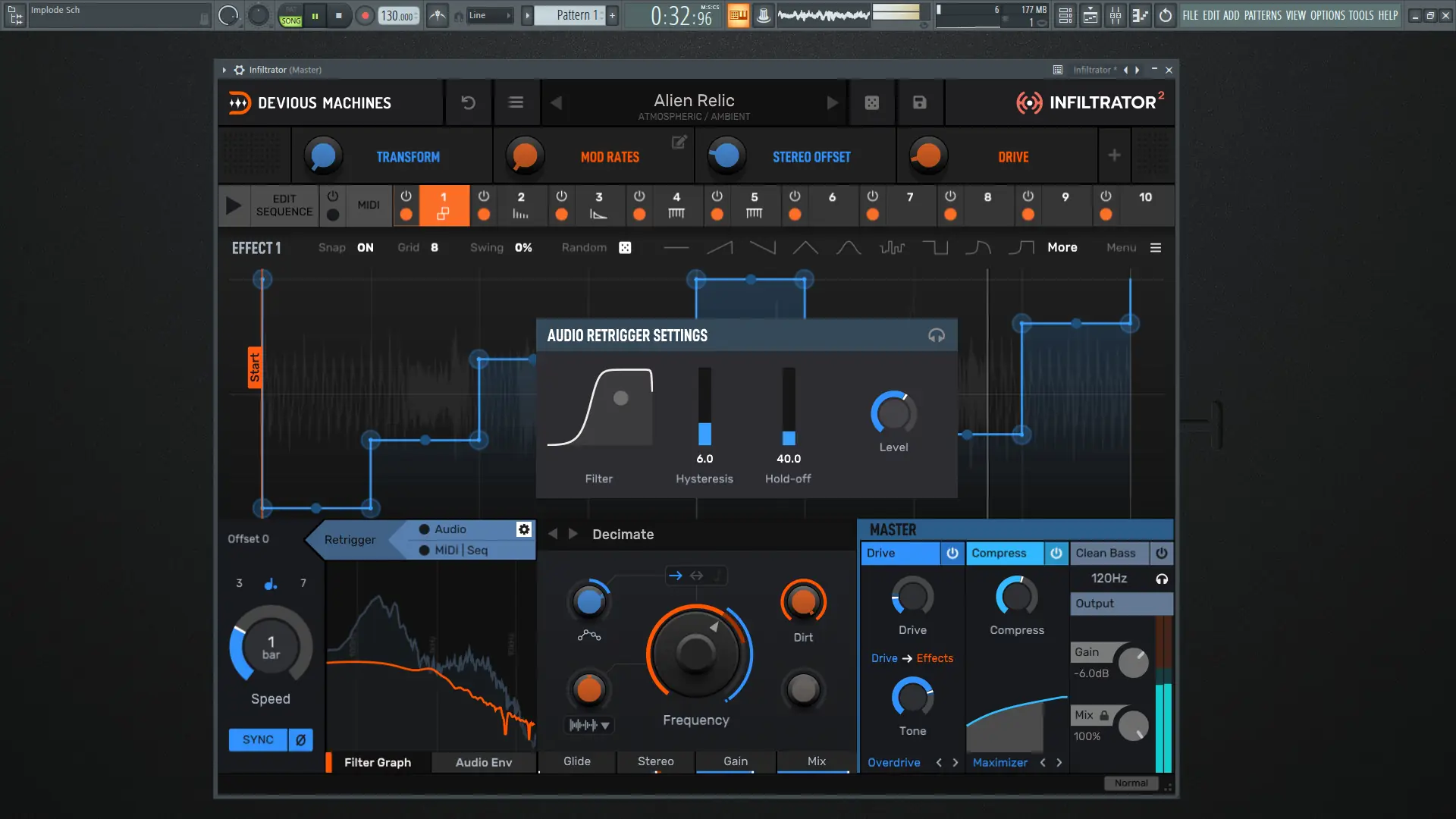Open the preset list hamburger icon
Screen dimensions: 1456x819
click(516, 102)
